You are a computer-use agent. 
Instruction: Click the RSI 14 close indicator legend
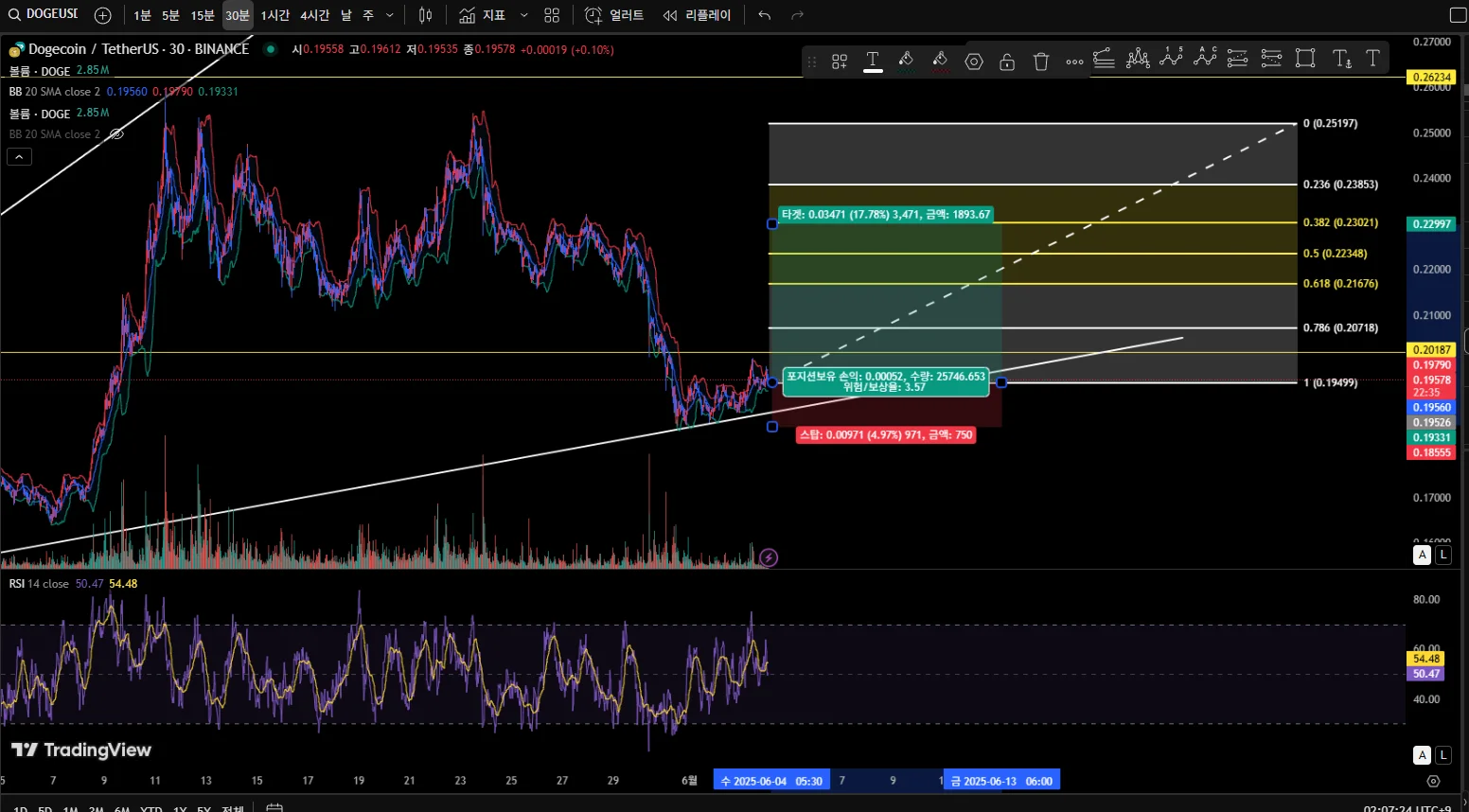pos(39,584)
